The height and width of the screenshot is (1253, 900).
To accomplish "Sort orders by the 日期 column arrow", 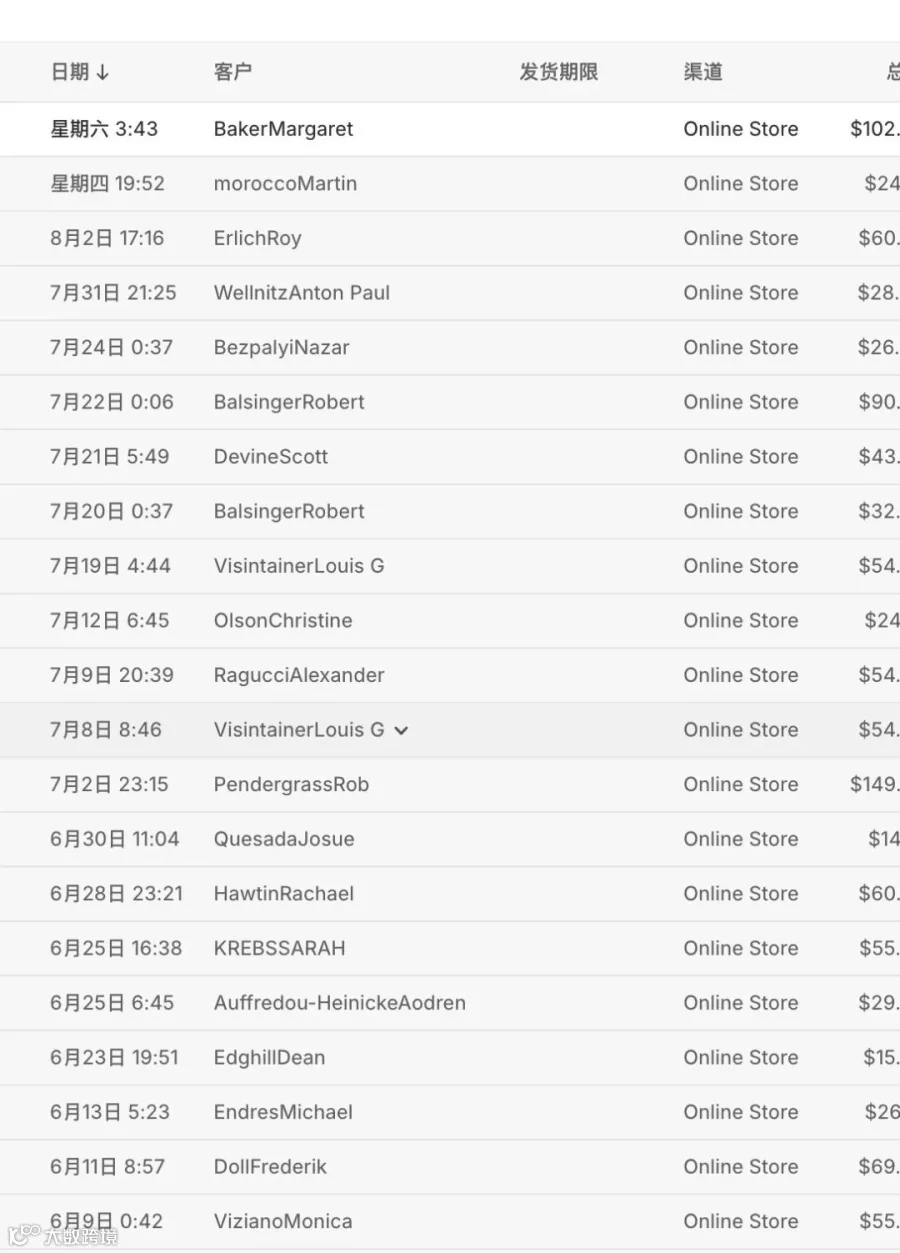I will pyautogui.click(x=102, y=72).
